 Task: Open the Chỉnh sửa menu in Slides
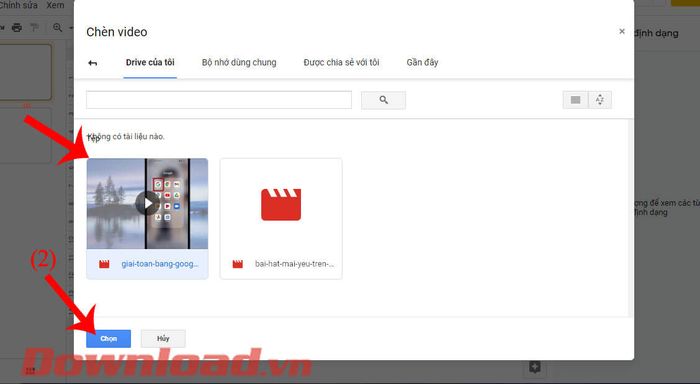pos(18,5)
